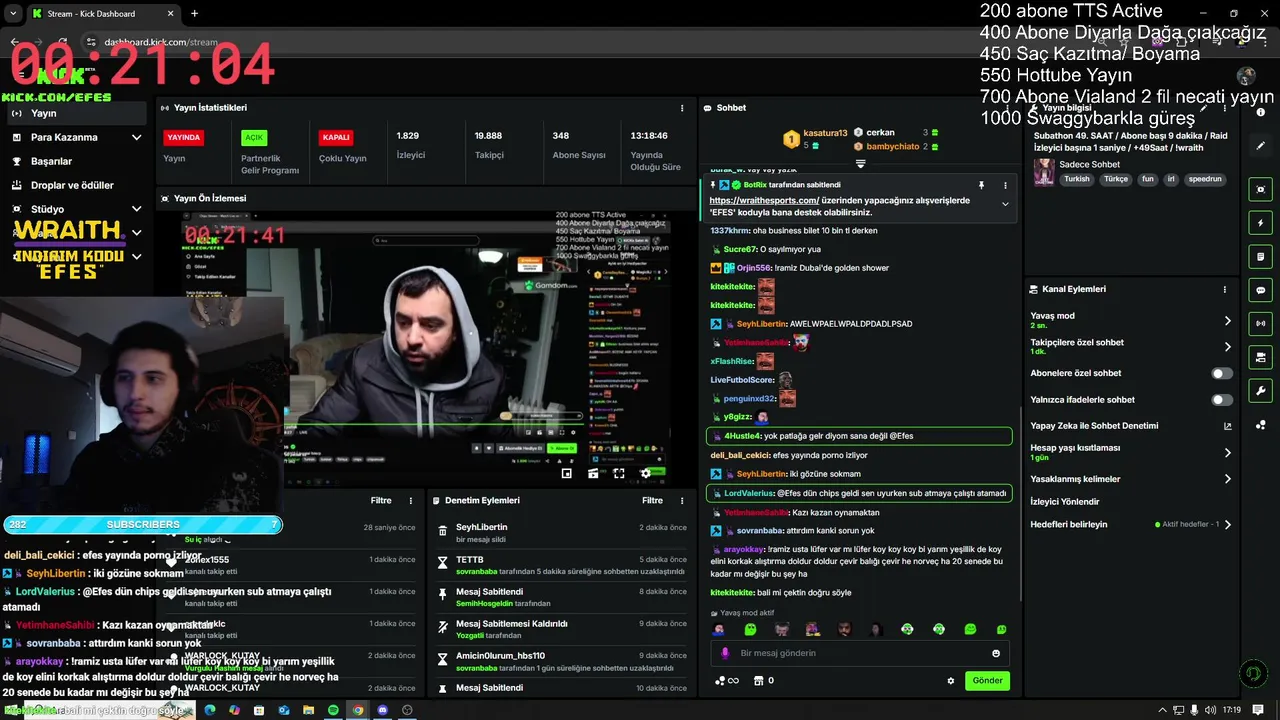The width and height of the screenshot is (1280, 720).
Task: Select Yayın in left navigation
Action: pyautogui.click(x=75, y=113)
